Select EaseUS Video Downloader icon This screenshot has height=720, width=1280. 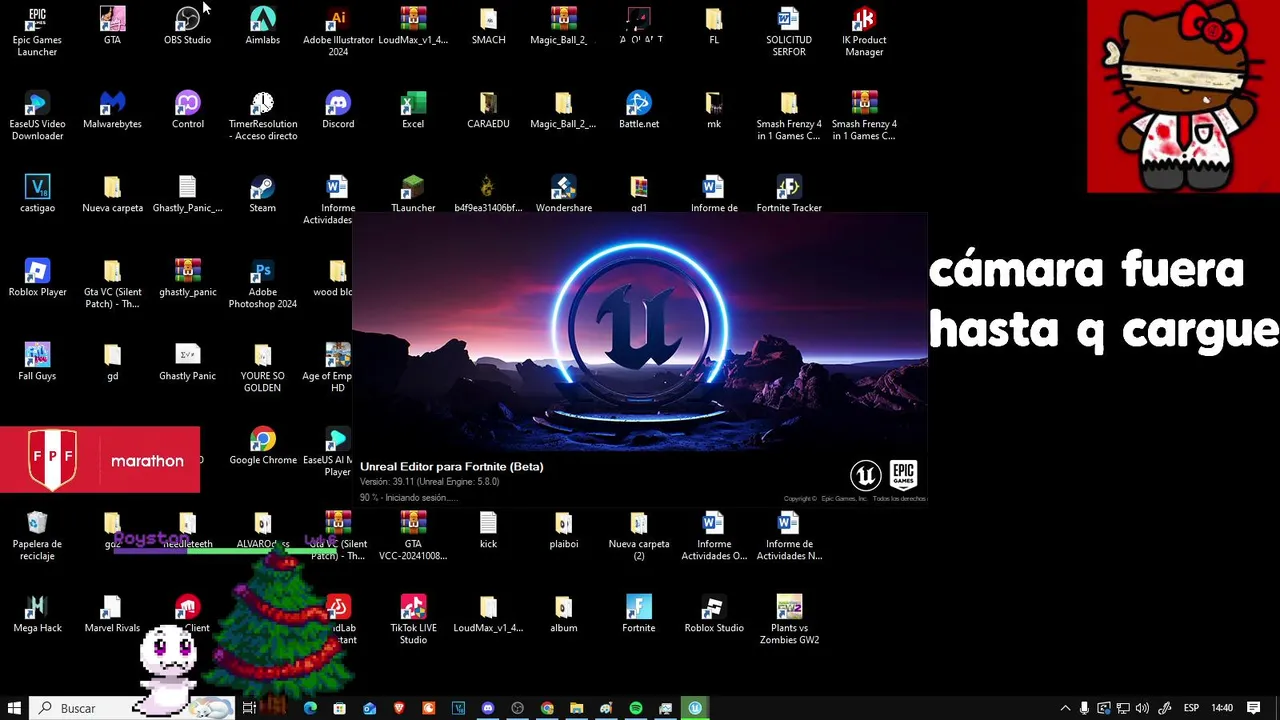point(37,115)
